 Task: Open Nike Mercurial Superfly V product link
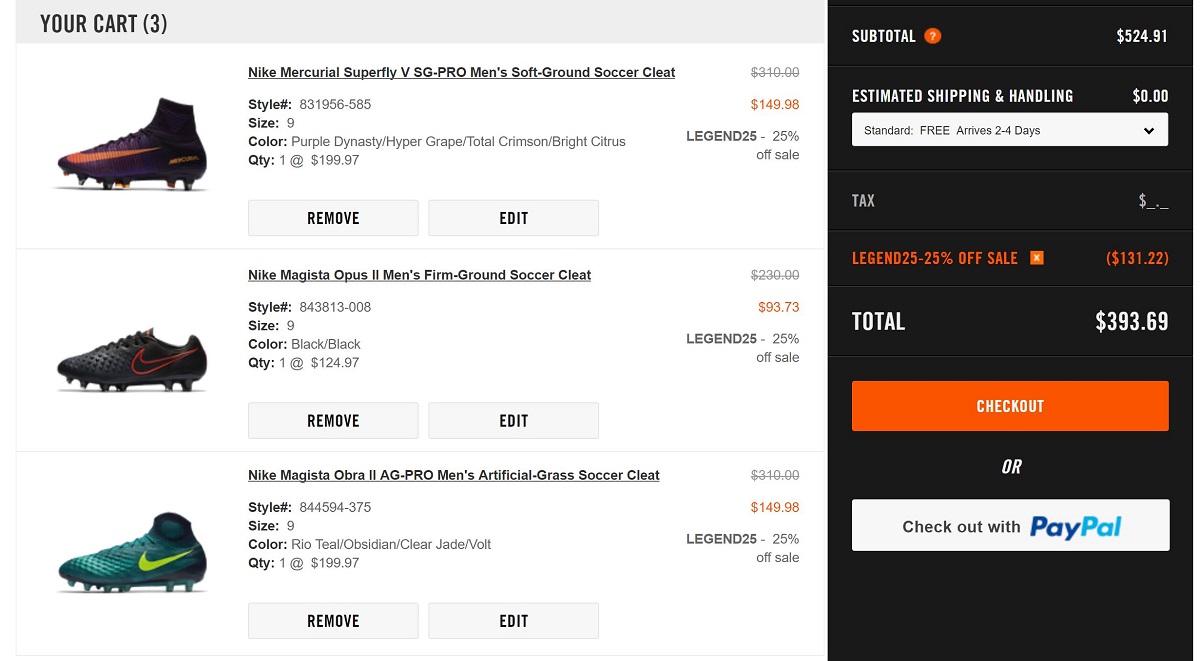click(x=461, y=73)
